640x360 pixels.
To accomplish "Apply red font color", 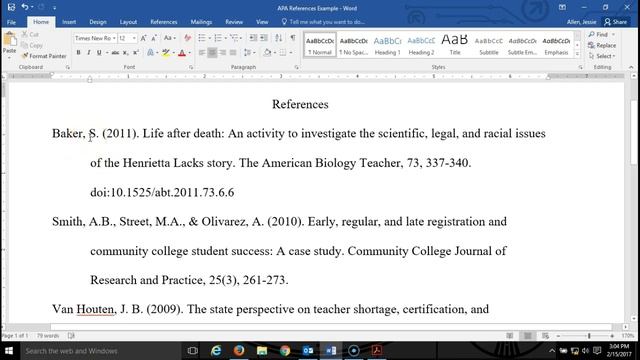I will coord(182,53).
